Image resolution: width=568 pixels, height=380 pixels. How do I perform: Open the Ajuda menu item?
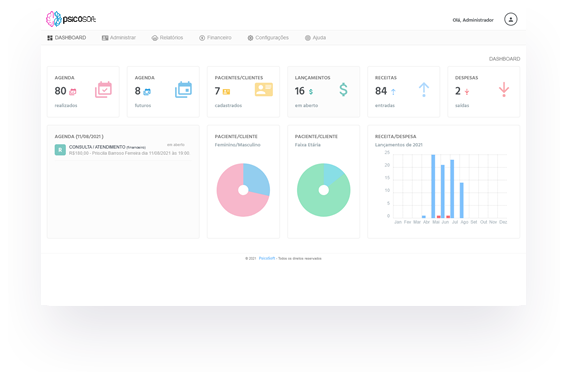click(x=315, y=38)
